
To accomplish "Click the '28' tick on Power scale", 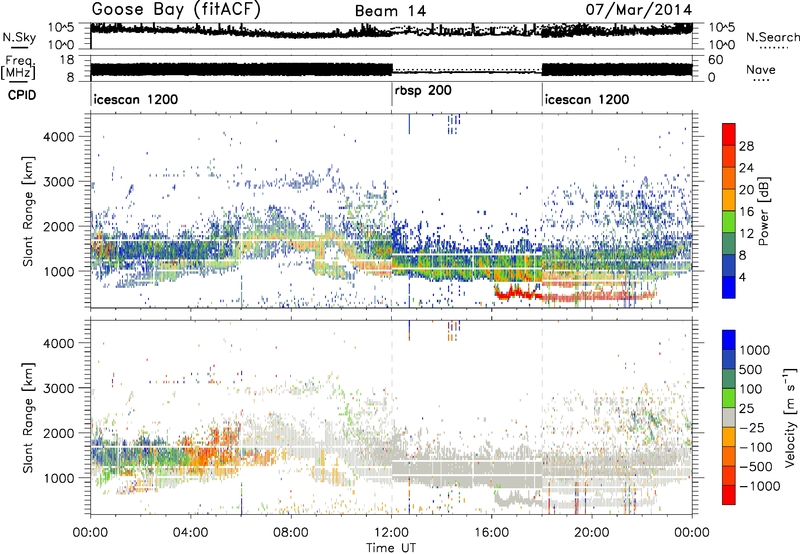I will 746,146.
